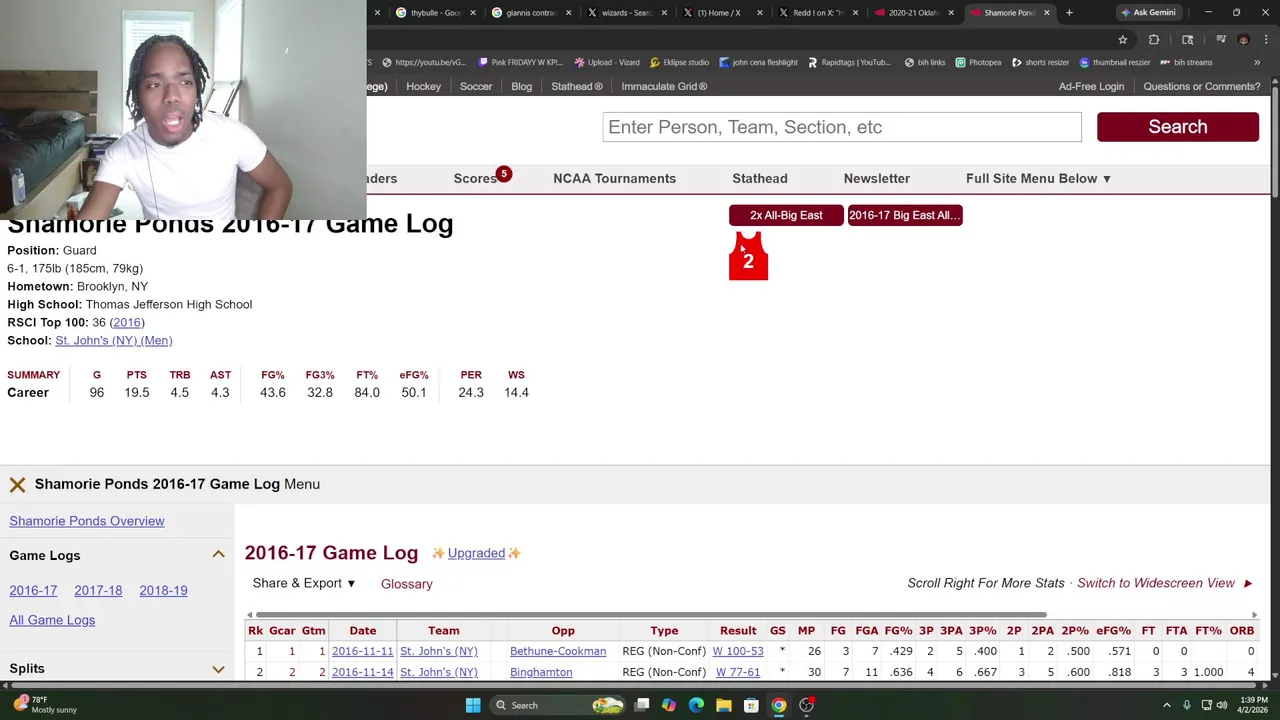
Task: Open the Soccer site link
Action: [476, 86]
